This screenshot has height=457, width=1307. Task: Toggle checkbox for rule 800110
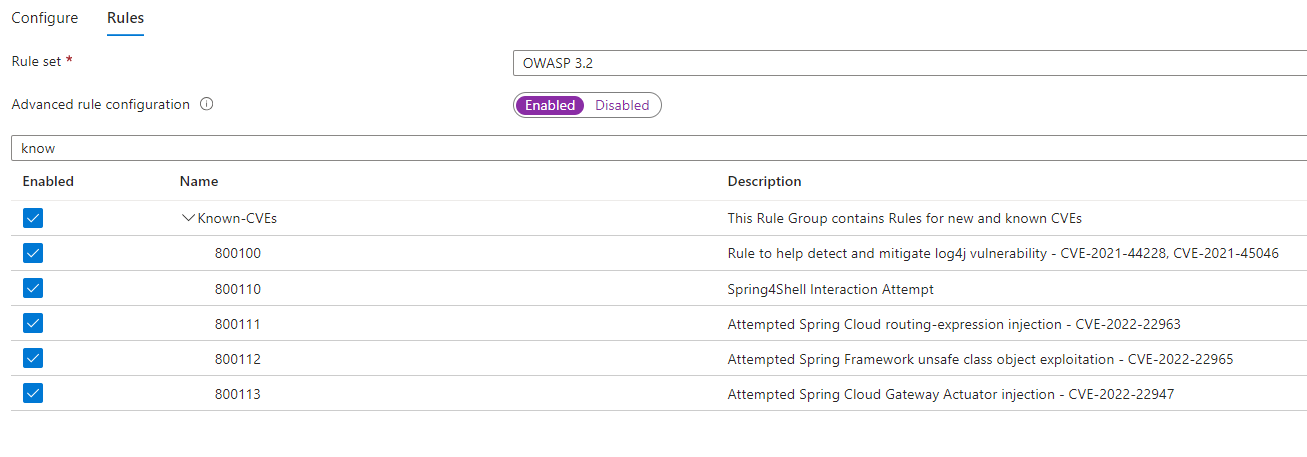[33, 289]
